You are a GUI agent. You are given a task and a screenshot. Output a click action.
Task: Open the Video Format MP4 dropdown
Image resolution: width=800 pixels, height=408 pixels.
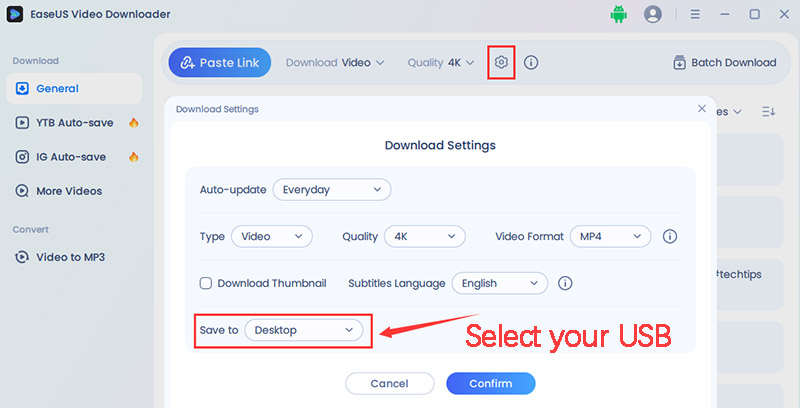coord(611,236)
